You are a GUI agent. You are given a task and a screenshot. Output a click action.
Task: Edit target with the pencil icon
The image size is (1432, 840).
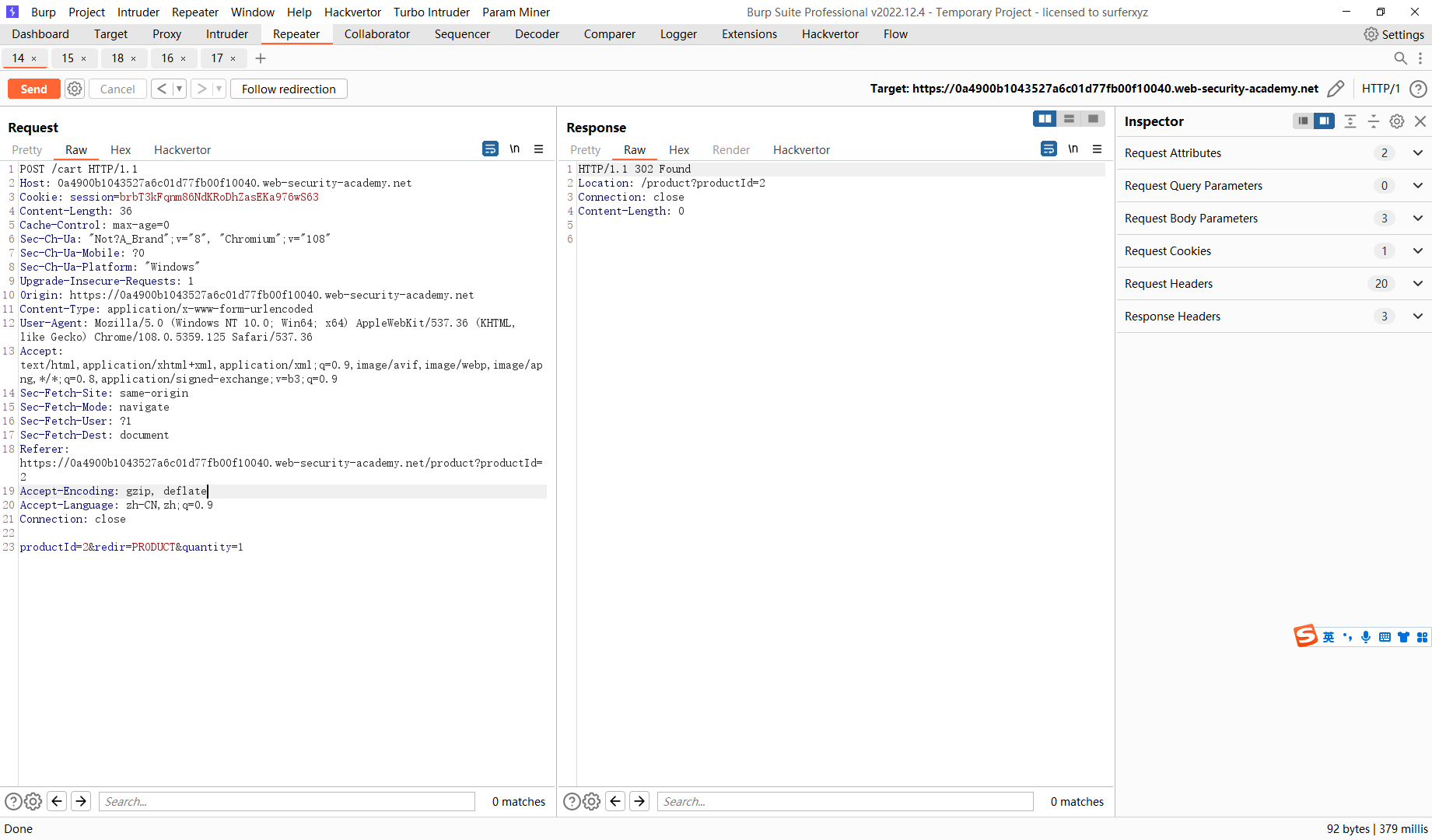tap(1336, 89)
